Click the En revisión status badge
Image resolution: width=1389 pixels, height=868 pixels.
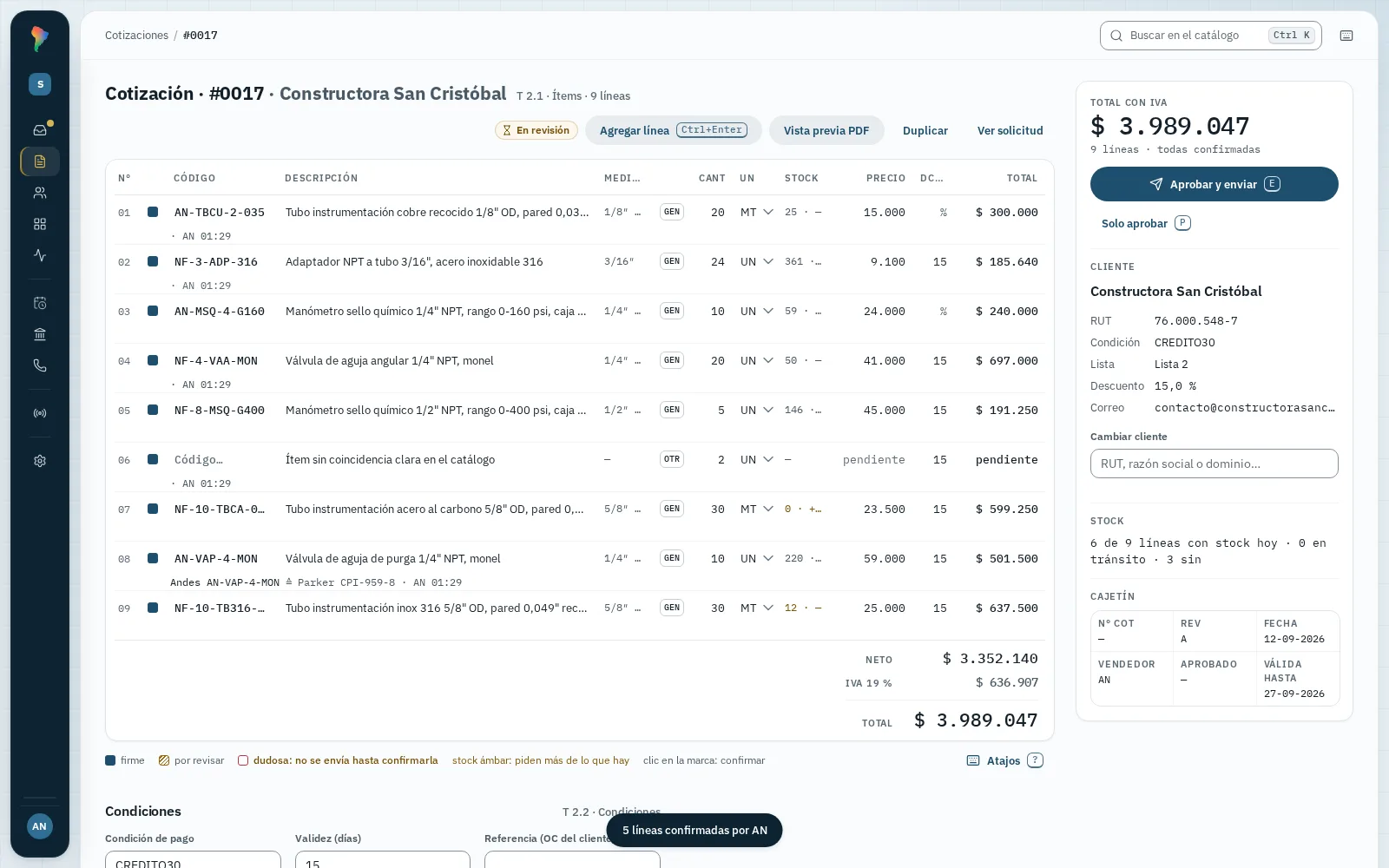click(x=537, y=130)
